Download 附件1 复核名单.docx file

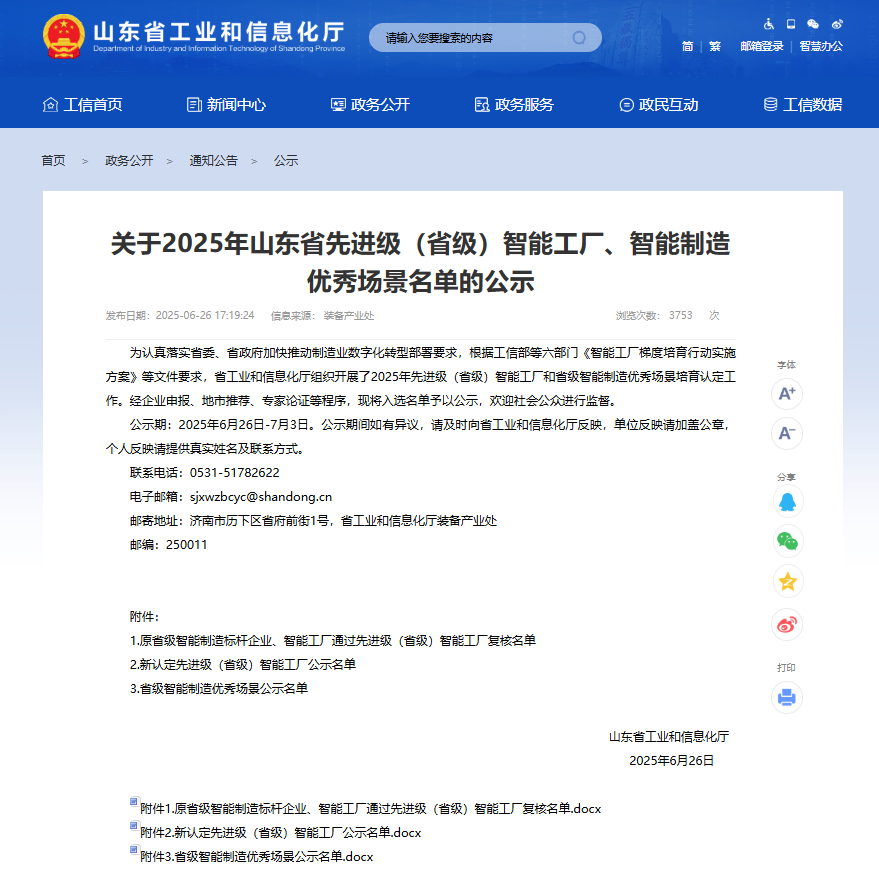371,809
